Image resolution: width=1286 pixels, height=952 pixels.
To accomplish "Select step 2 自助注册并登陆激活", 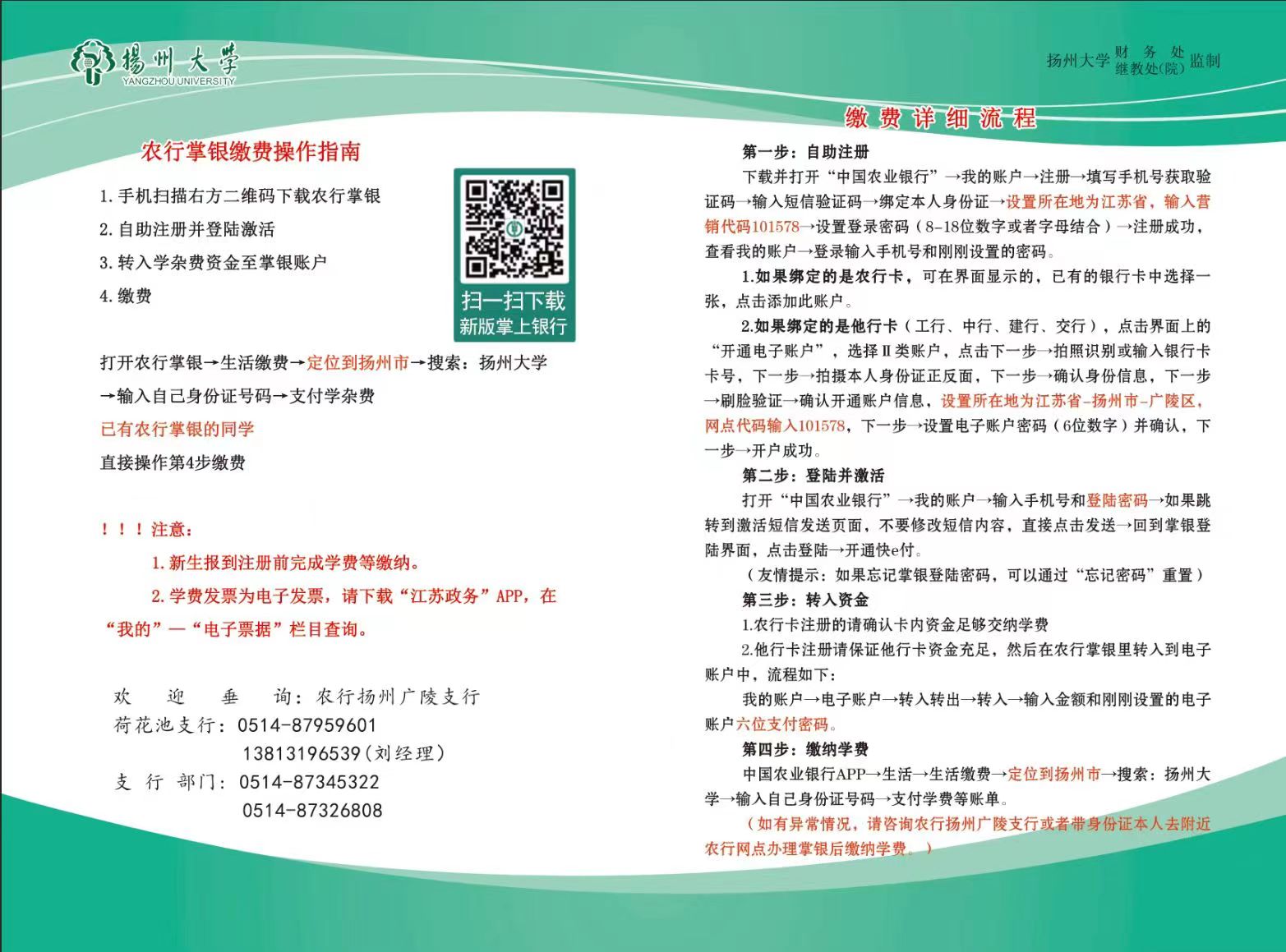I will coord(187,229).
